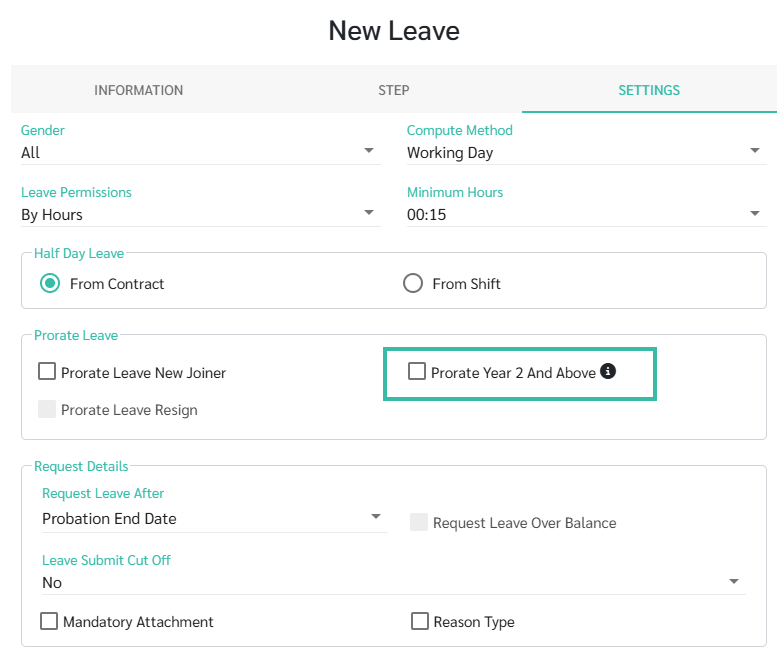
Task: Expand the Compute Method dropdown
Action: click(x=755, y=150)
